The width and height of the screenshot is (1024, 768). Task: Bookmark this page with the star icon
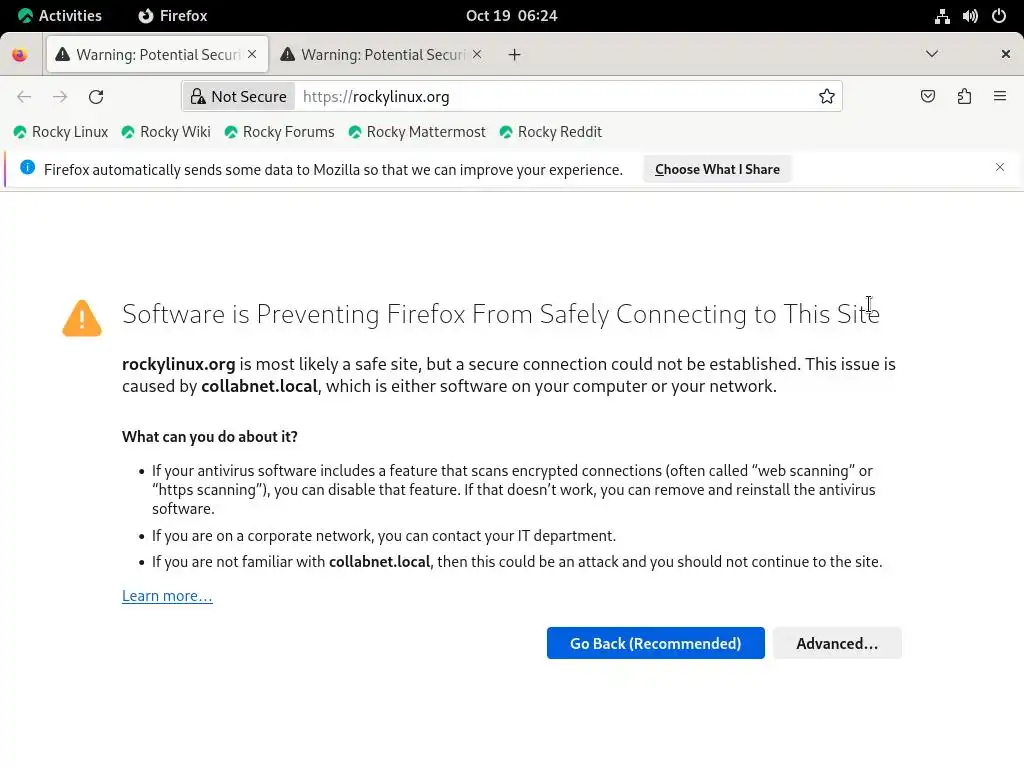click(827, 97)
